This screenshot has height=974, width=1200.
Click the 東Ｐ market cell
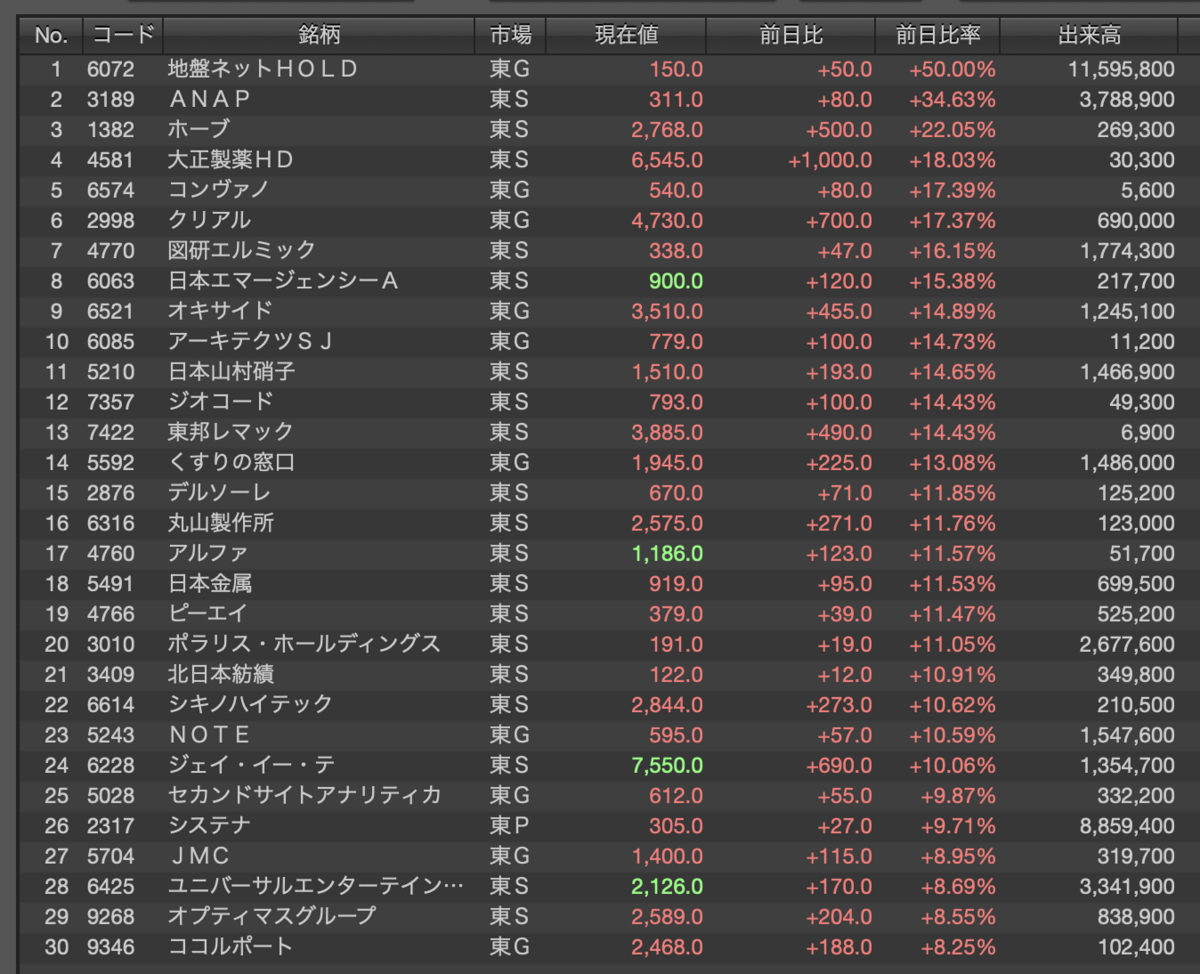(x=509, y=825)
